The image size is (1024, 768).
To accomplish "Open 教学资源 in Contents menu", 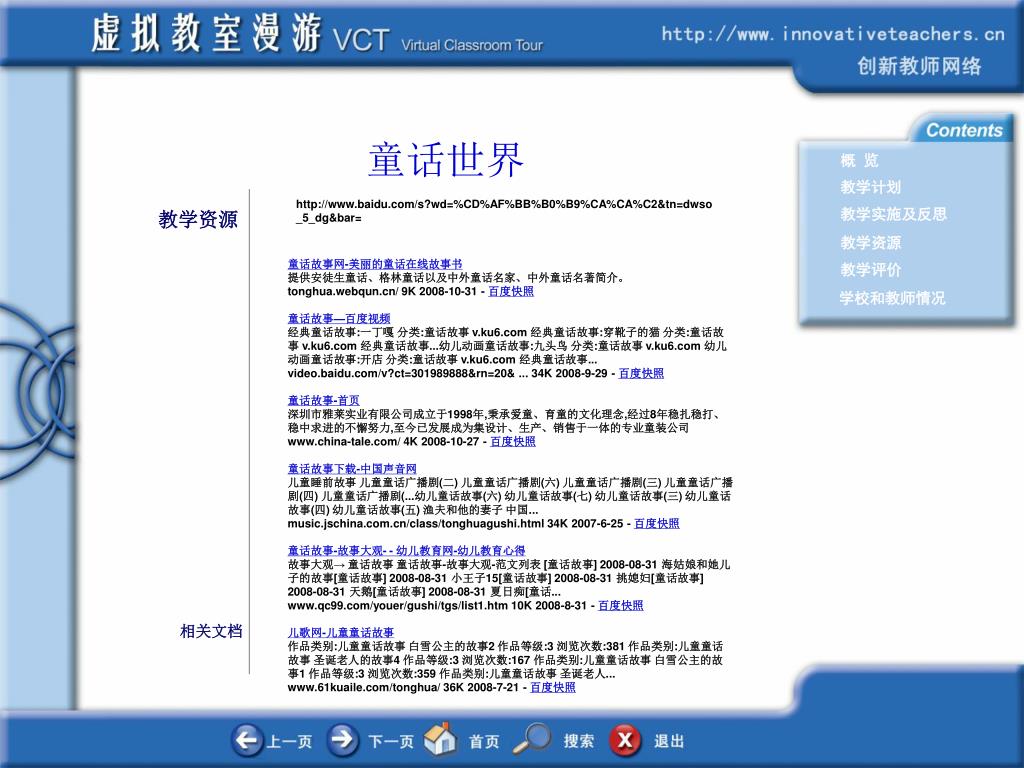I will (x=871, y=243).
